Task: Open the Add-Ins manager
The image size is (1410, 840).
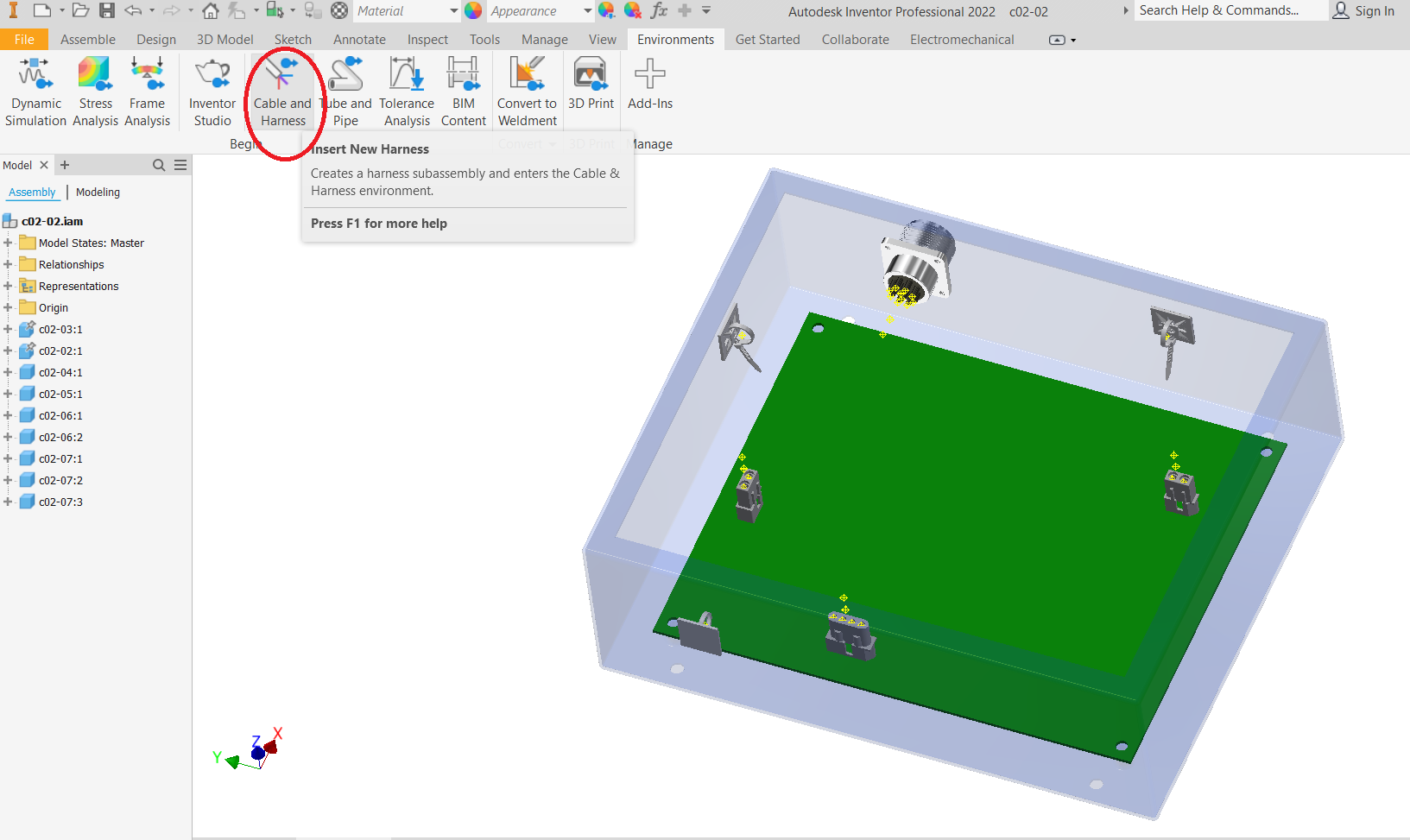Action: 650,84
